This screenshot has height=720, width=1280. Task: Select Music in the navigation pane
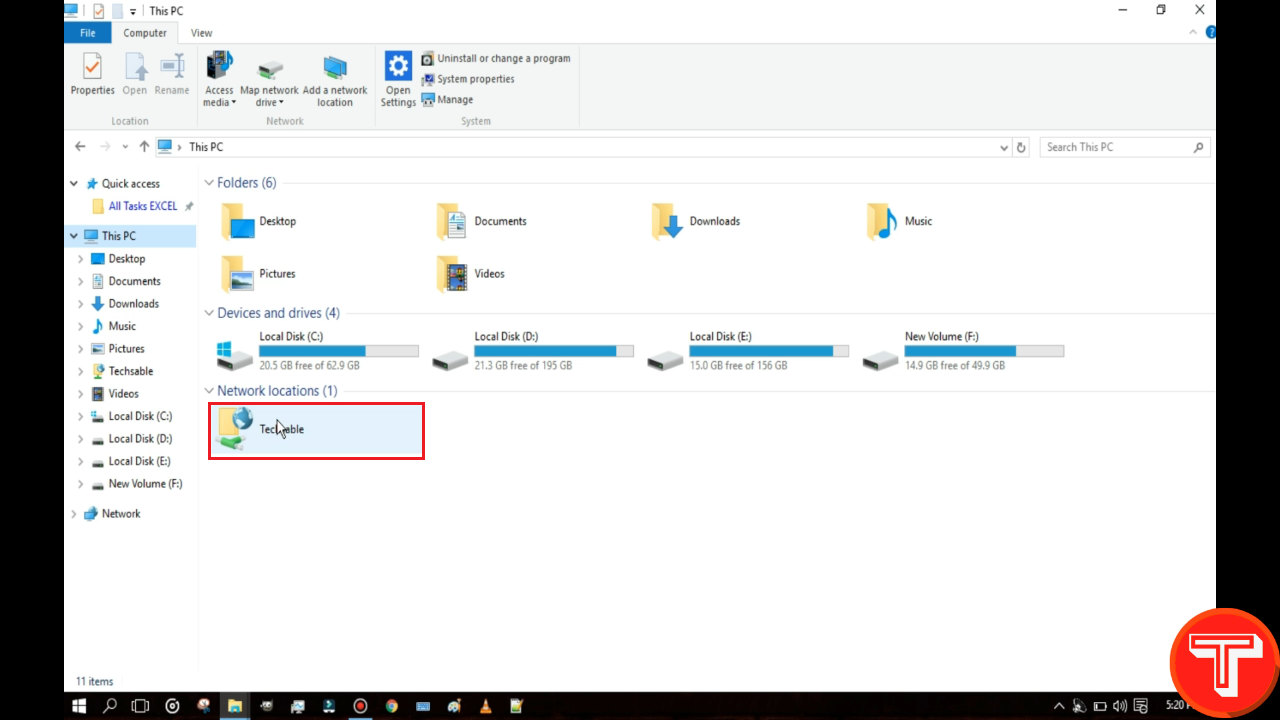(121, 326)
